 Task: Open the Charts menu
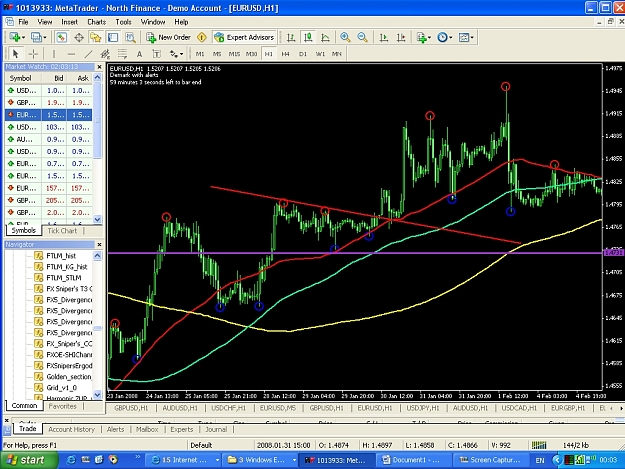96,22
